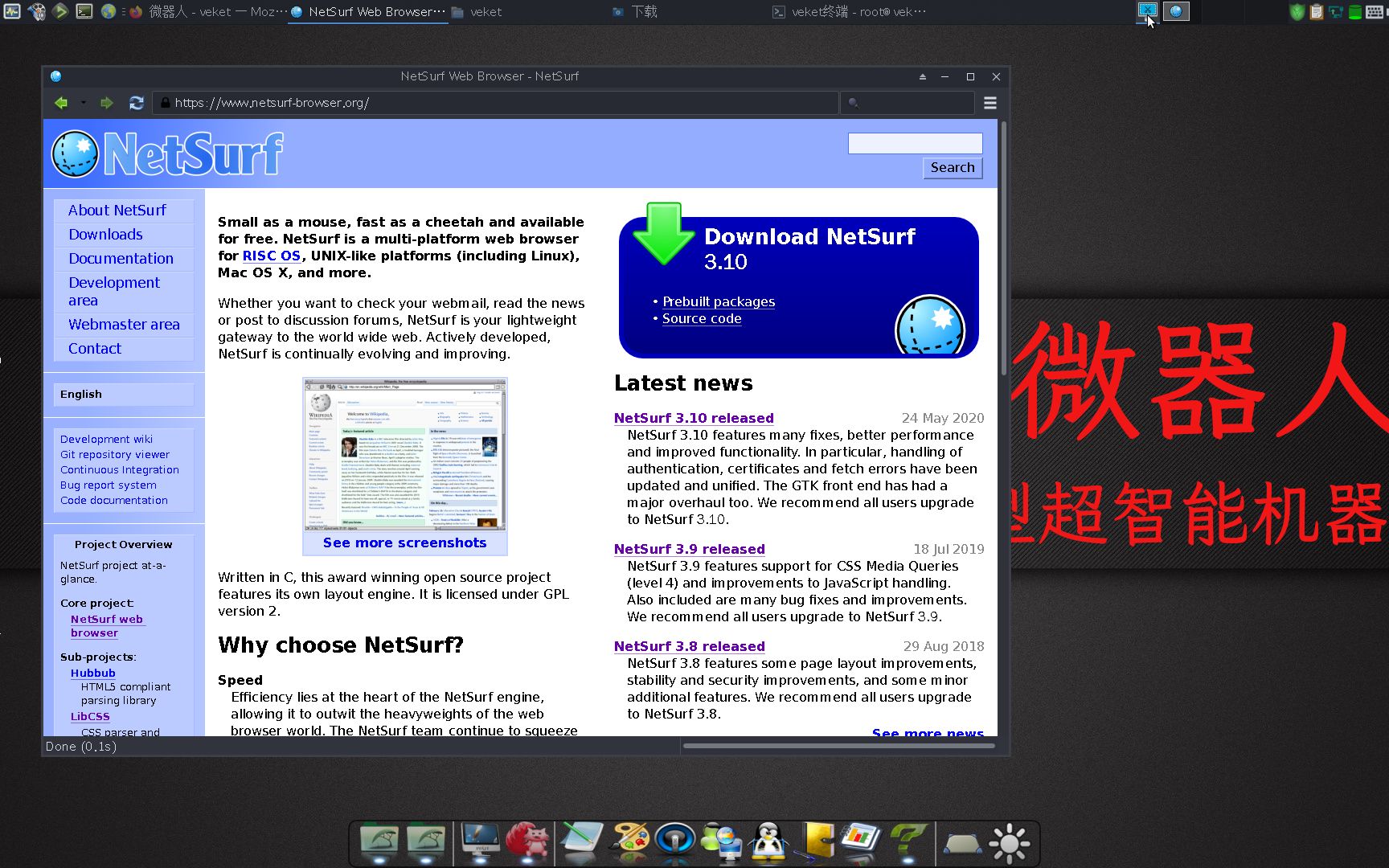
Task: Follow the RISC OS link
Action: 272,256
